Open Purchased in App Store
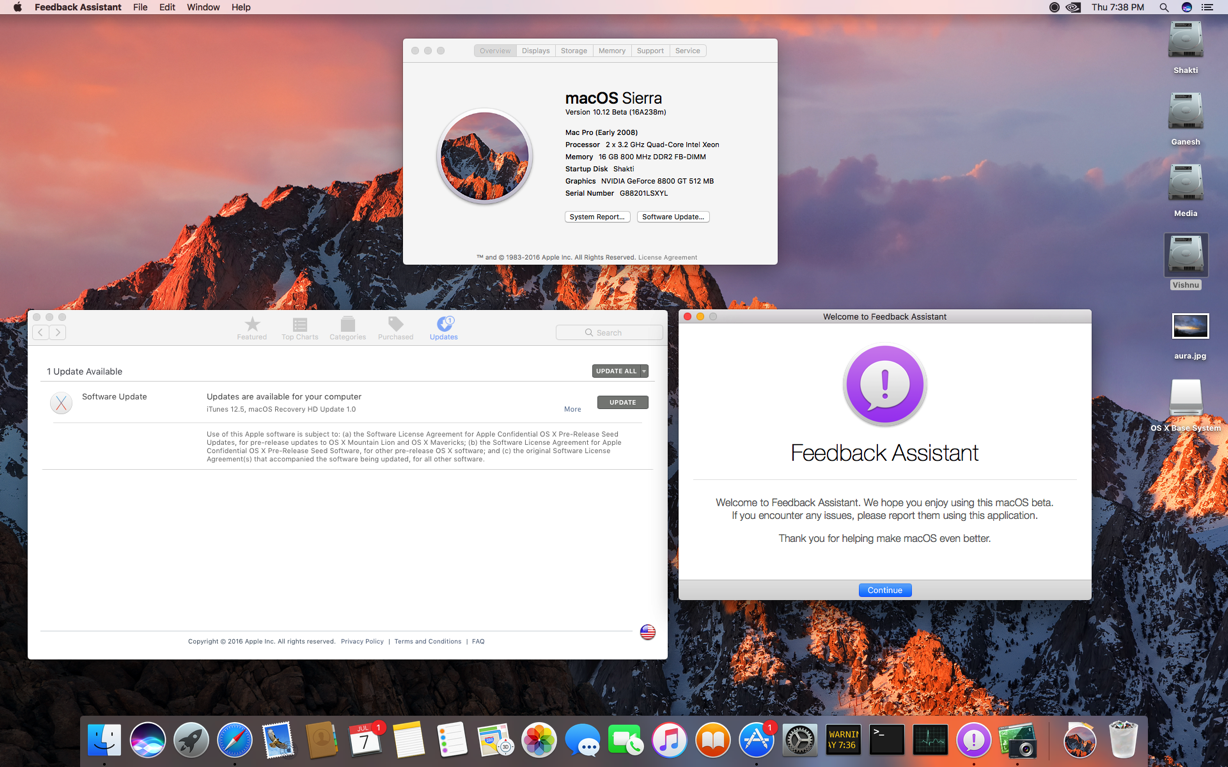The image size is (1228, 767). 396,328
